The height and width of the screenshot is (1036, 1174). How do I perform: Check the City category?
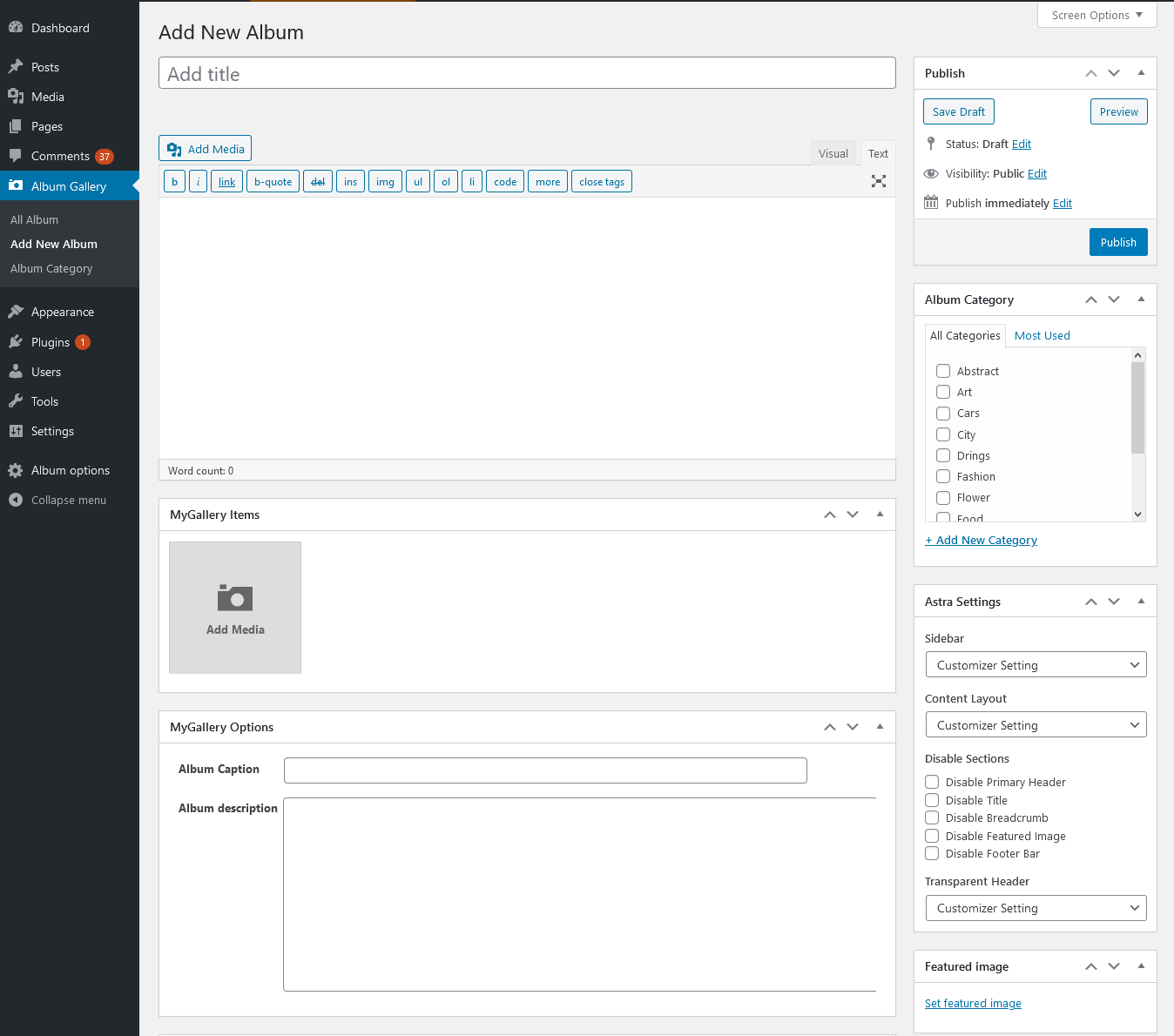[943, 434]
